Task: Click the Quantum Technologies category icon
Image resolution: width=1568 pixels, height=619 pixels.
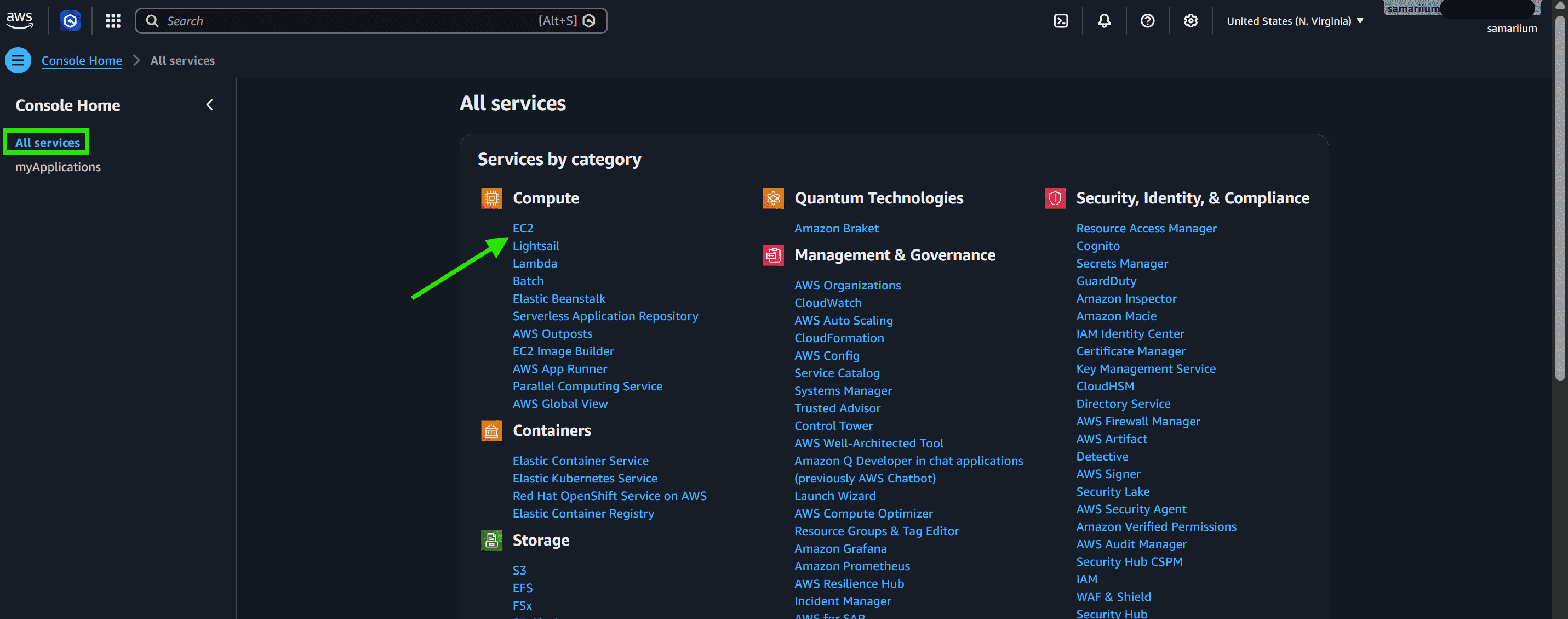Action: (773, 198)
